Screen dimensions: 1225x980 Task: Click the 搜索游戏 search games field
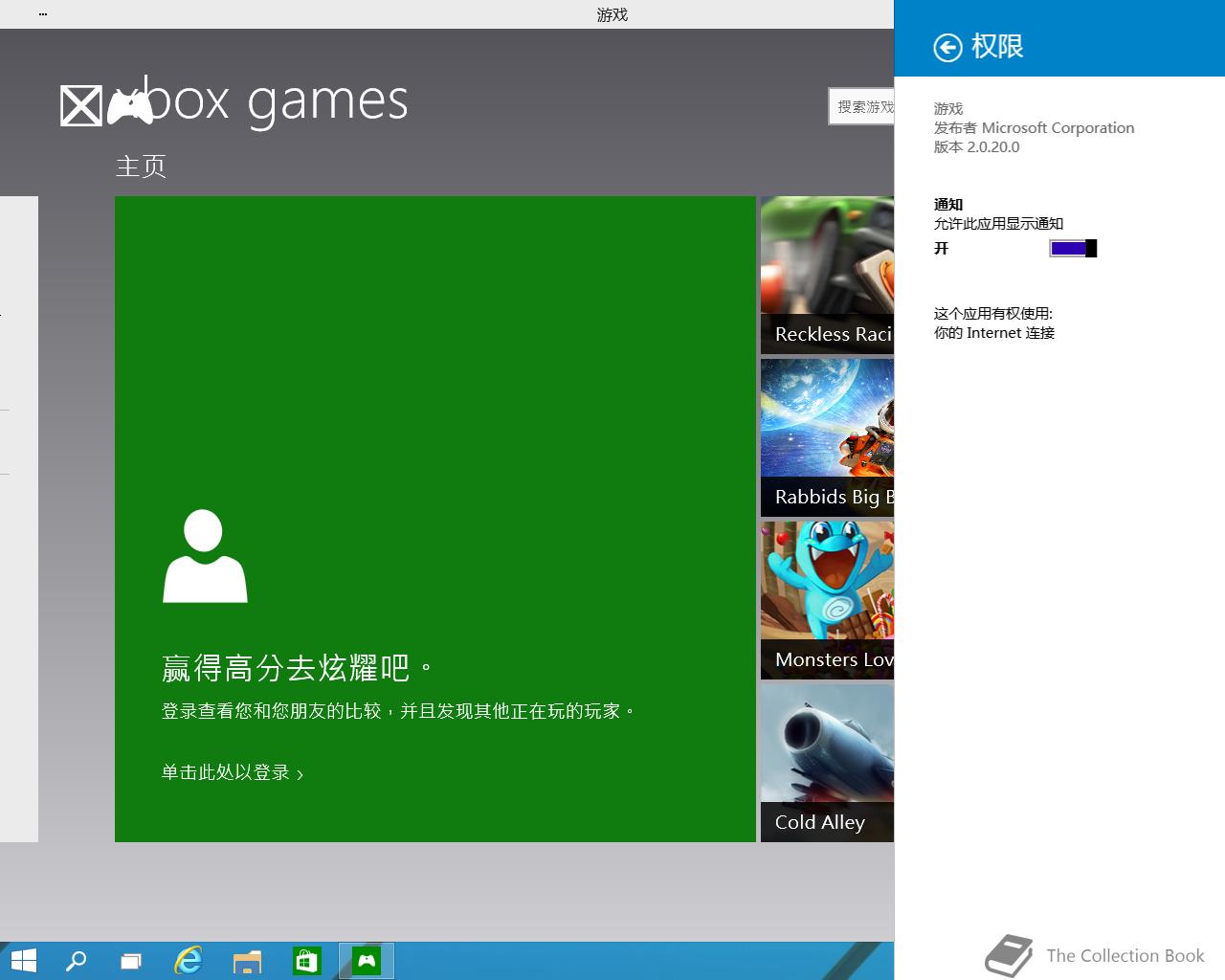(x=861, y=106)
